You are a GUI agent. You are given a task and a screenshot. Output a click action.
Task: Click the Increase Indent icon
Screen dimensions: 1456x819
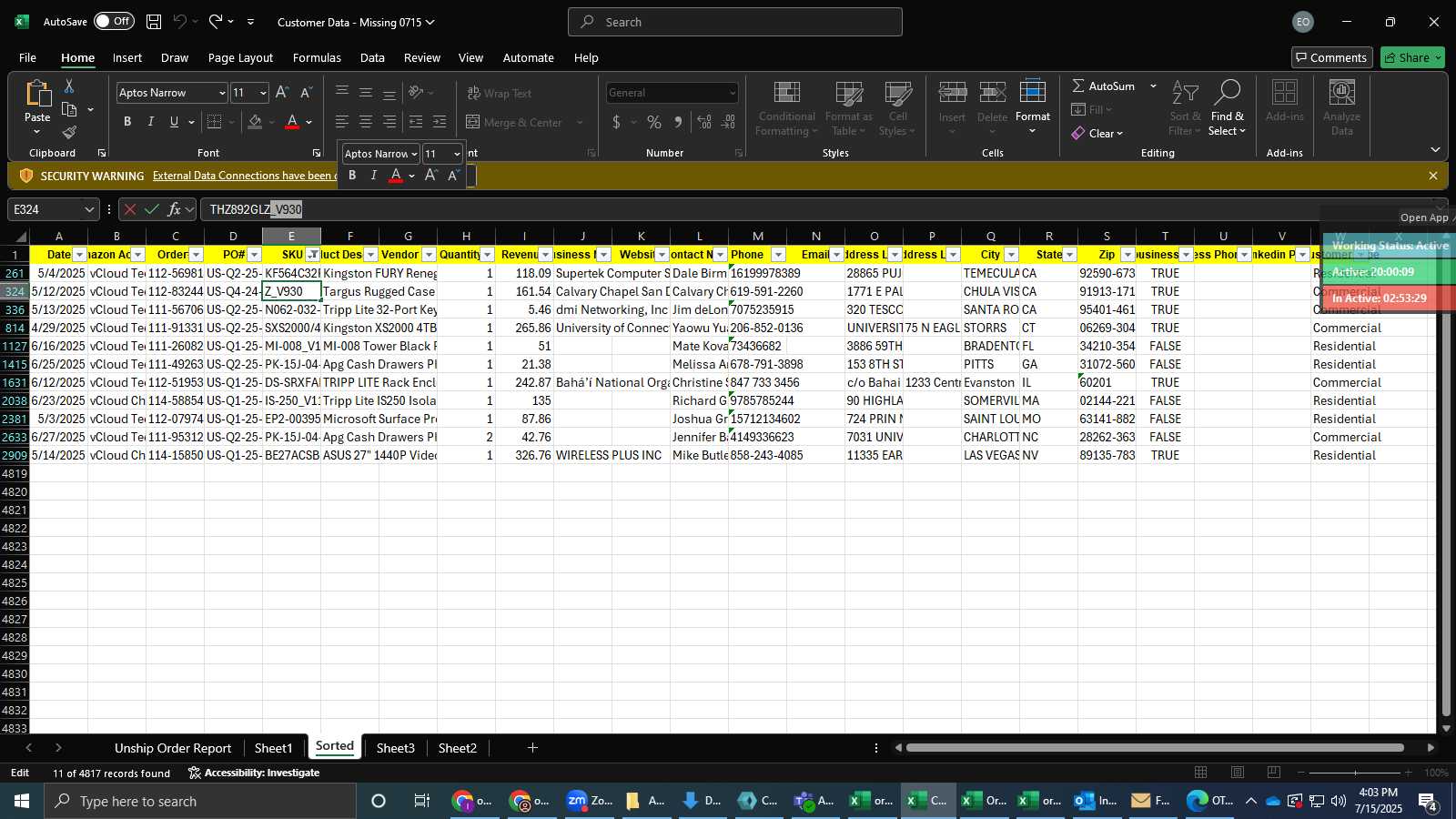click(x=440, y=122)
